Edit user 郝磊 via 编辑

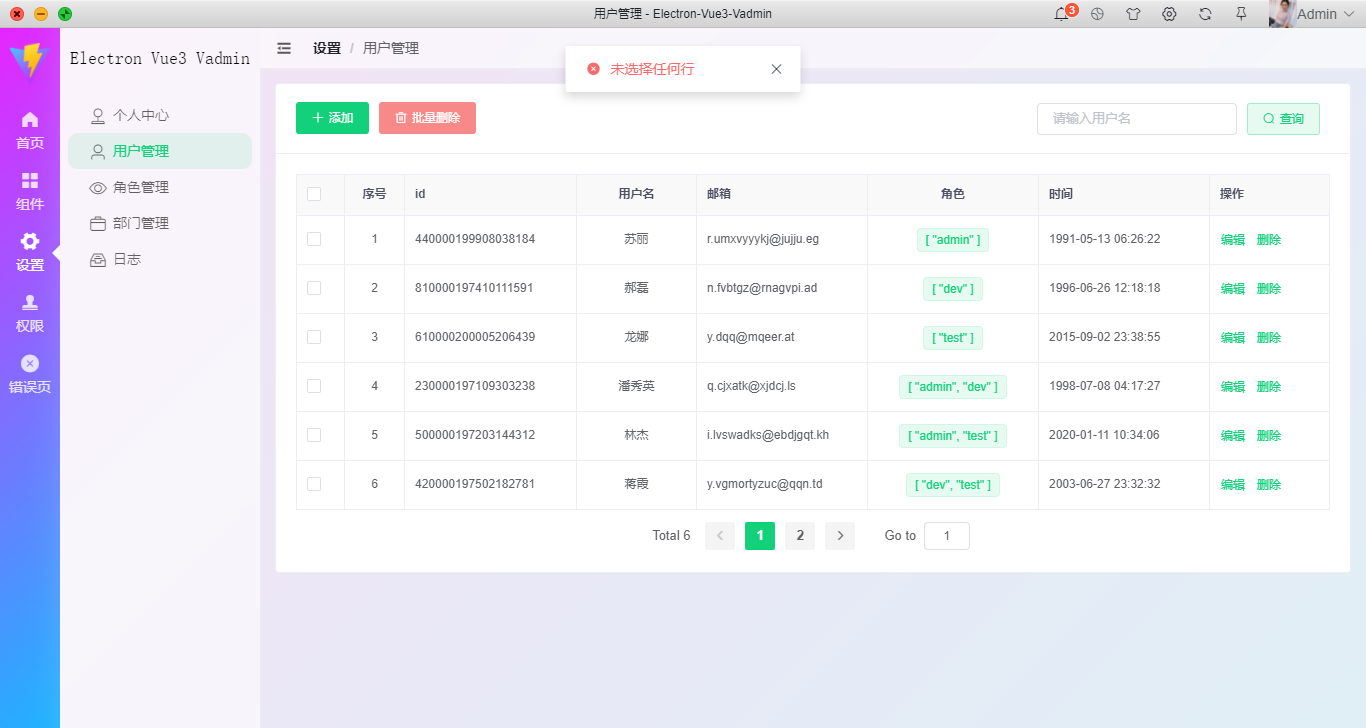coord(1233,289)
